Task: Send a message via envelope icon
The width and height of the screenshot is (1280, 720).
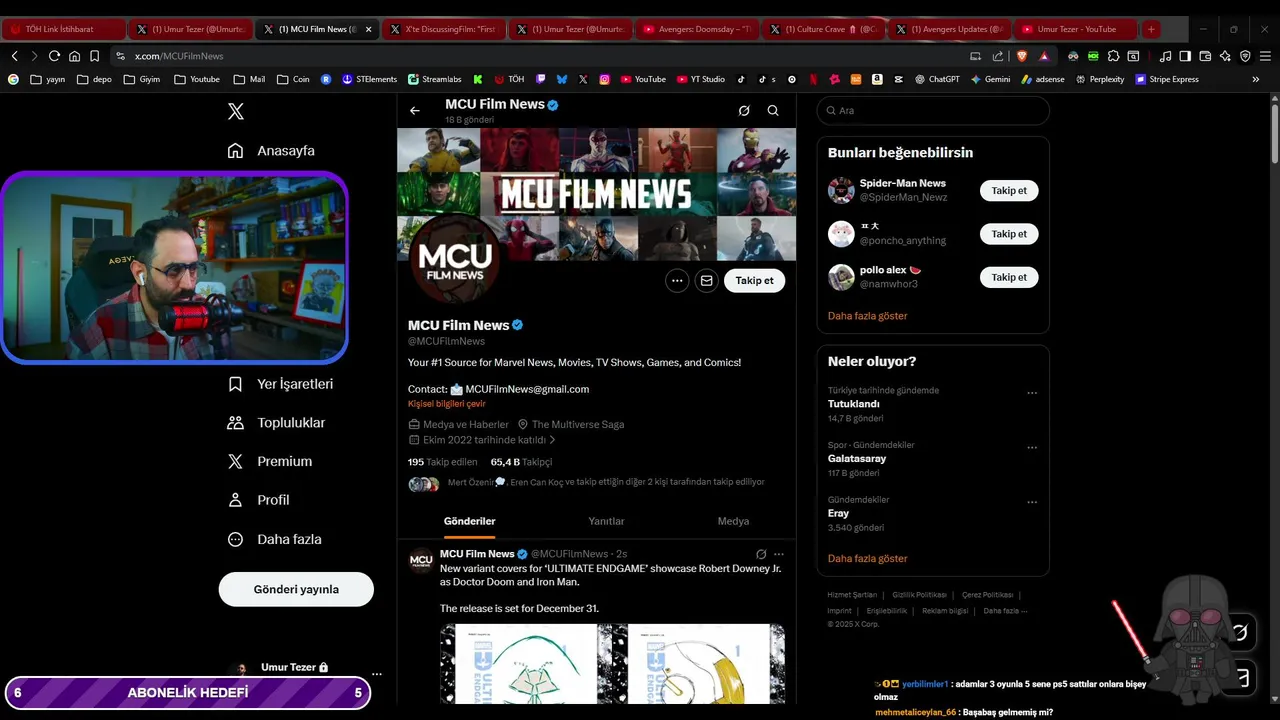Action: pyautogui.click(x=706, y=281)
